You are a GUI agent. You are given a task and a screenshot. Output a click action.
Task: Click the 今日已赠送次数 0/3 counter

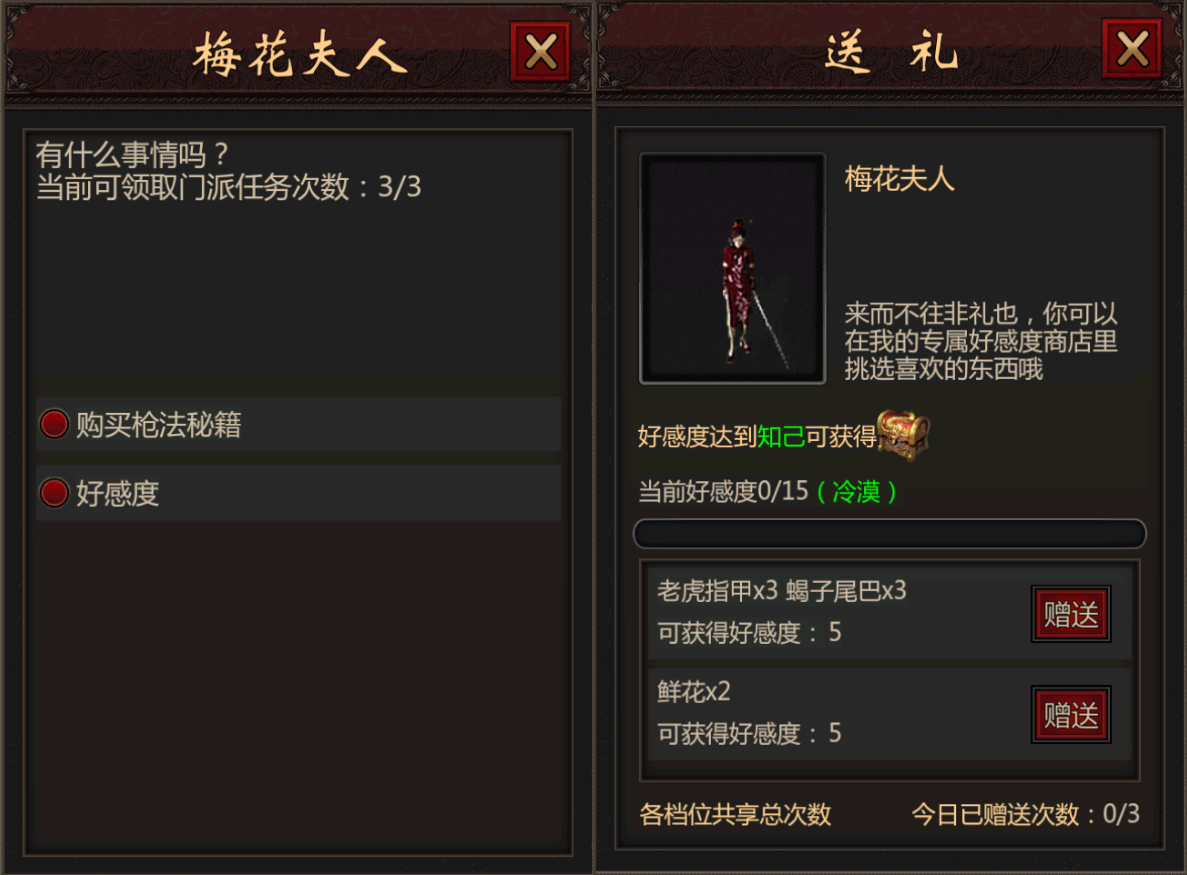(x=1026, y=814)
